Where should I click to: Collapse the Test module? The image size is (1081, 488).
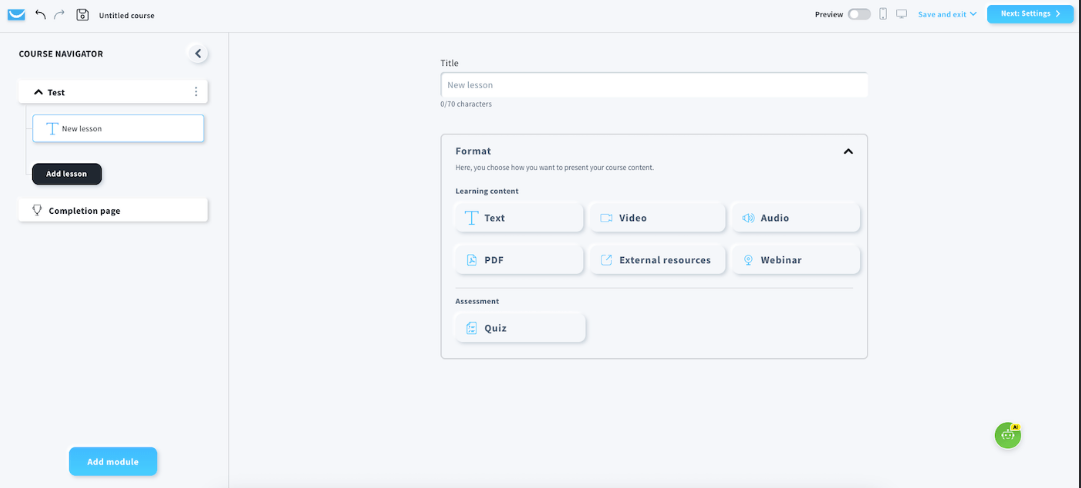(38, 92)
